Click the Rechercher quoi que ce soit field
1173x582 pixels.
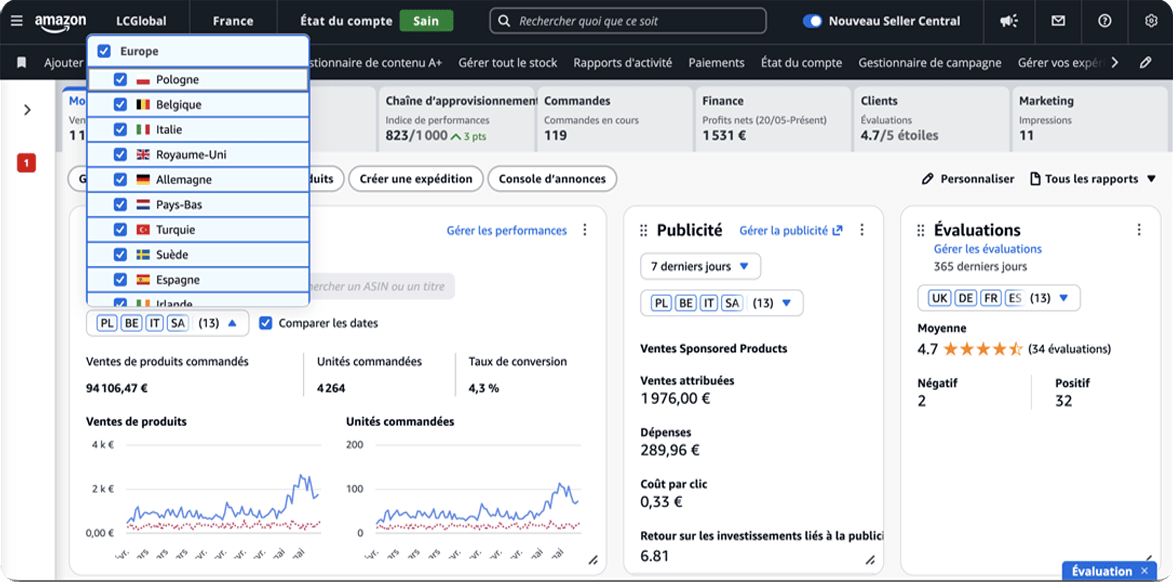click(628, 21)
